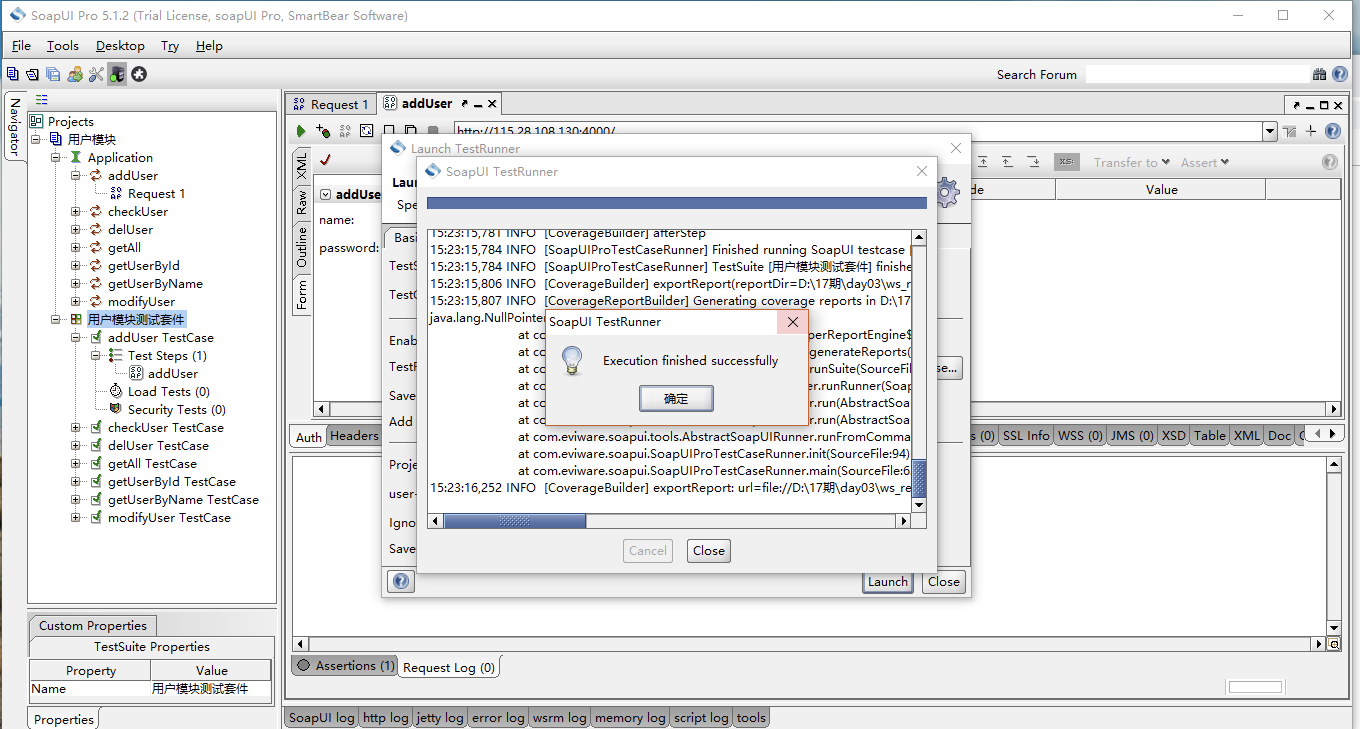Select the Projects root node
This screenshot has width=1360, height=729.
click(70, 121)
